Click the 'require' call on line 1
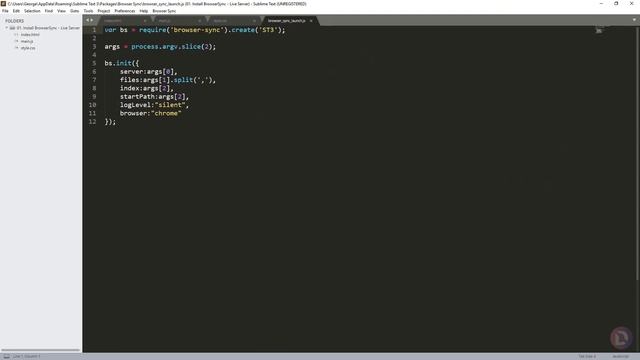The height and width of the screenshot is (360, 640). pyautogui.click(x=153, y=30)
